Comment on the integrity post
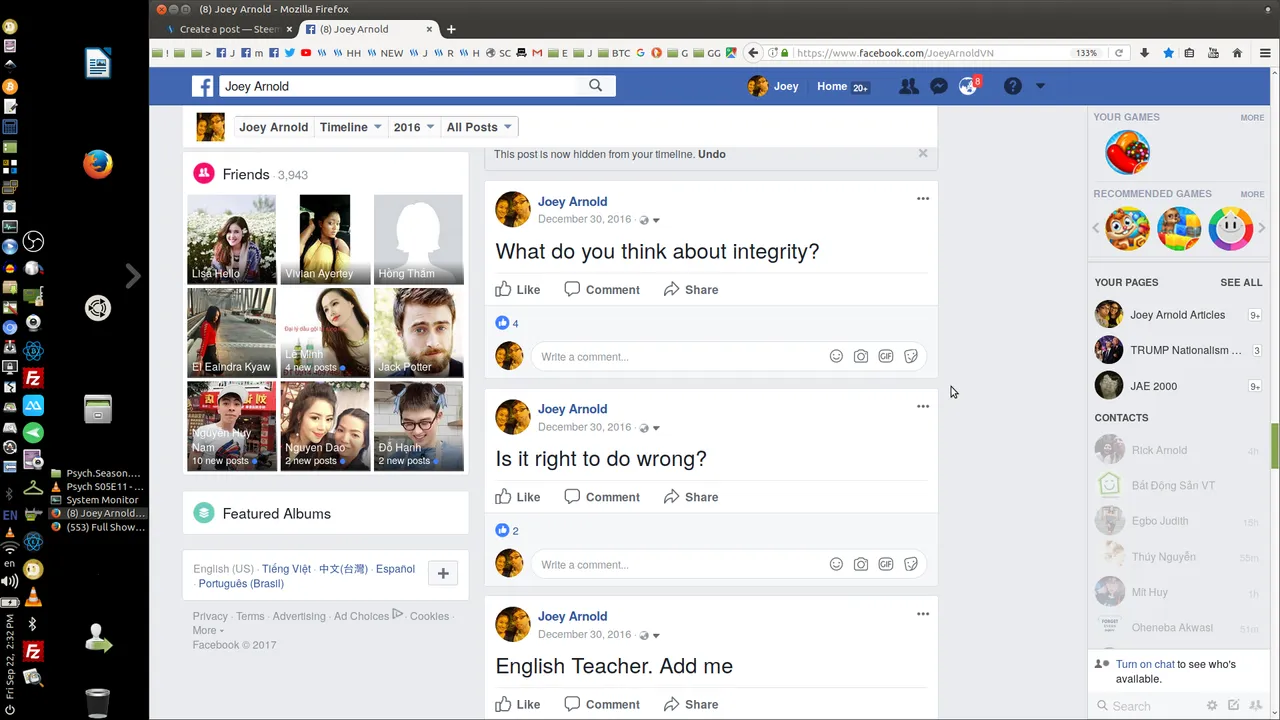This screenshot has width=1280, height=720. click(x=602, y=290)
